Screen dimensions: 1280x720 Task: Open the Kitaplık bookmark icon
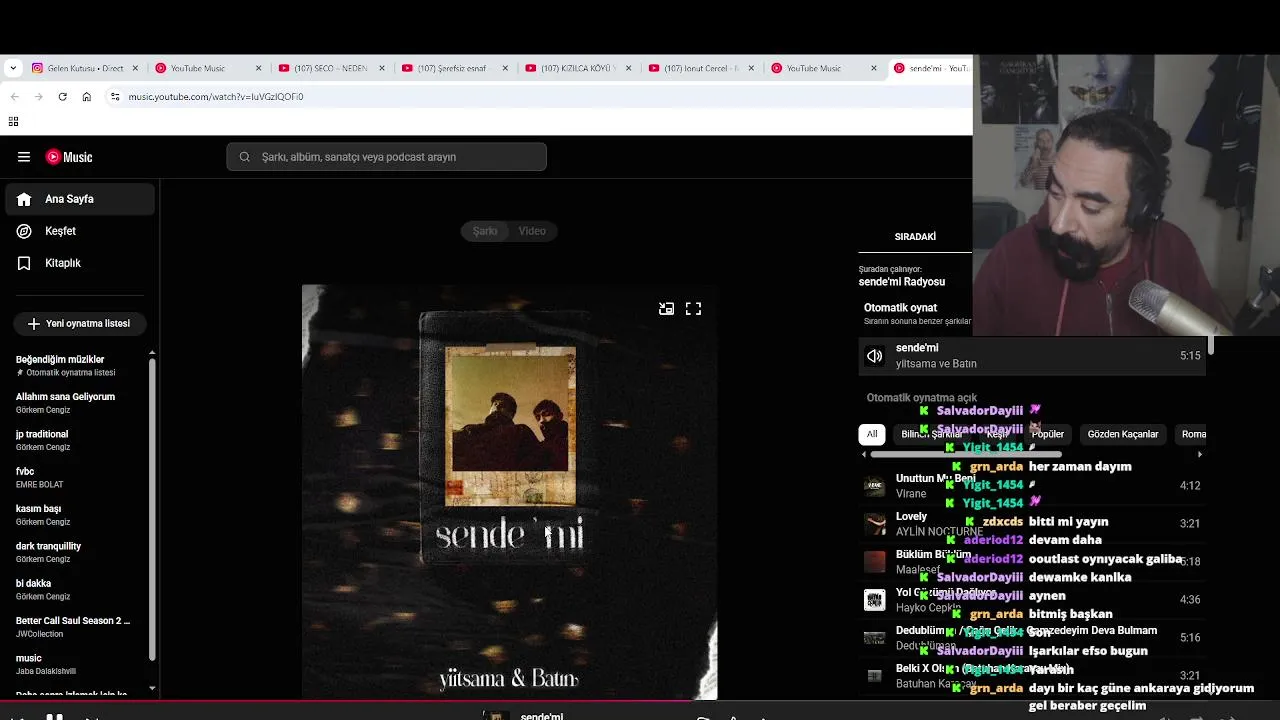point(24,263)
